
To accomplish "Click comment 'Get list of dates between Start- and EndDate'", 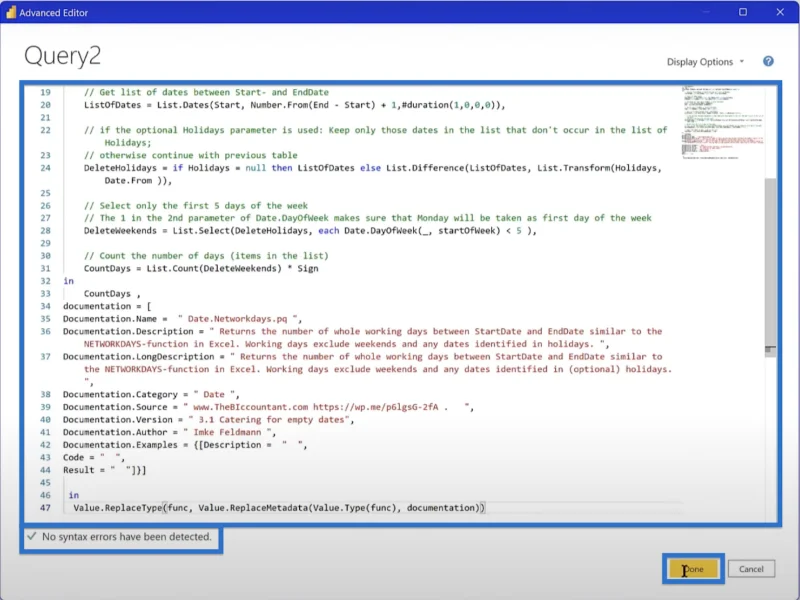I will (206, 92).
